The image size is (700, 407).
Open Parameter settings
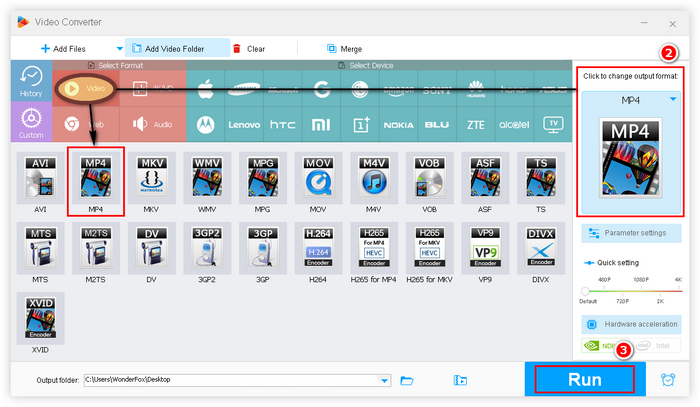point(631,233)
